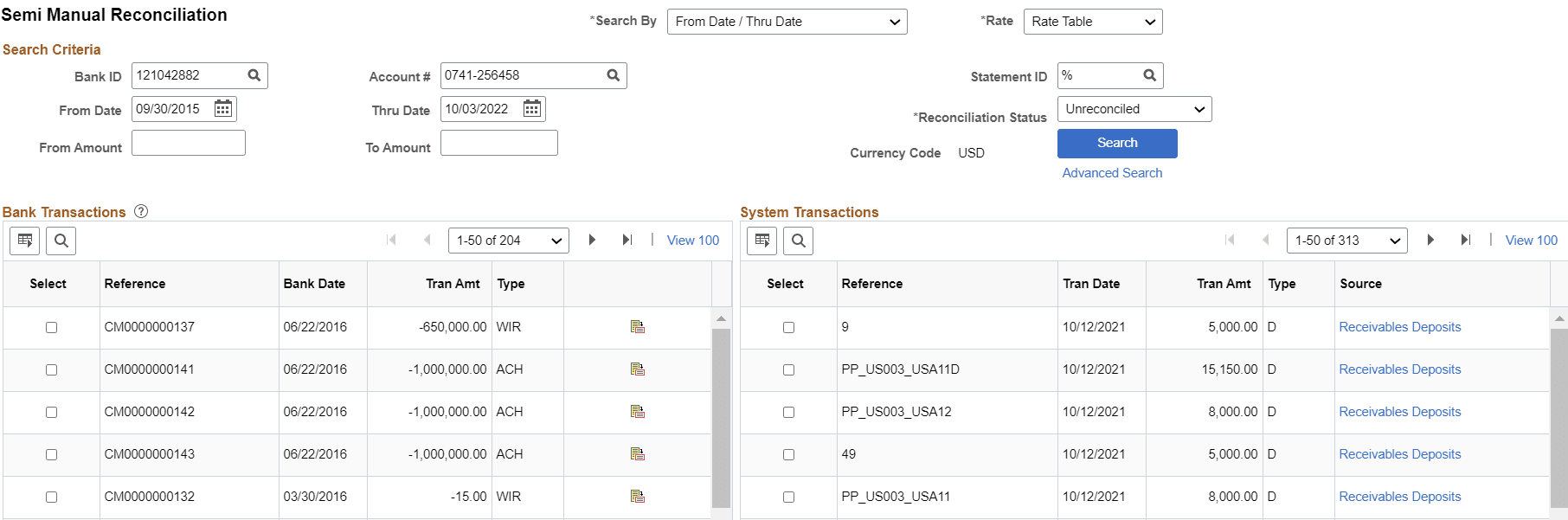Open Bank Transactions grid personalize icon
The height and width of the screenshot is (520, 1568).
[25, 241]
